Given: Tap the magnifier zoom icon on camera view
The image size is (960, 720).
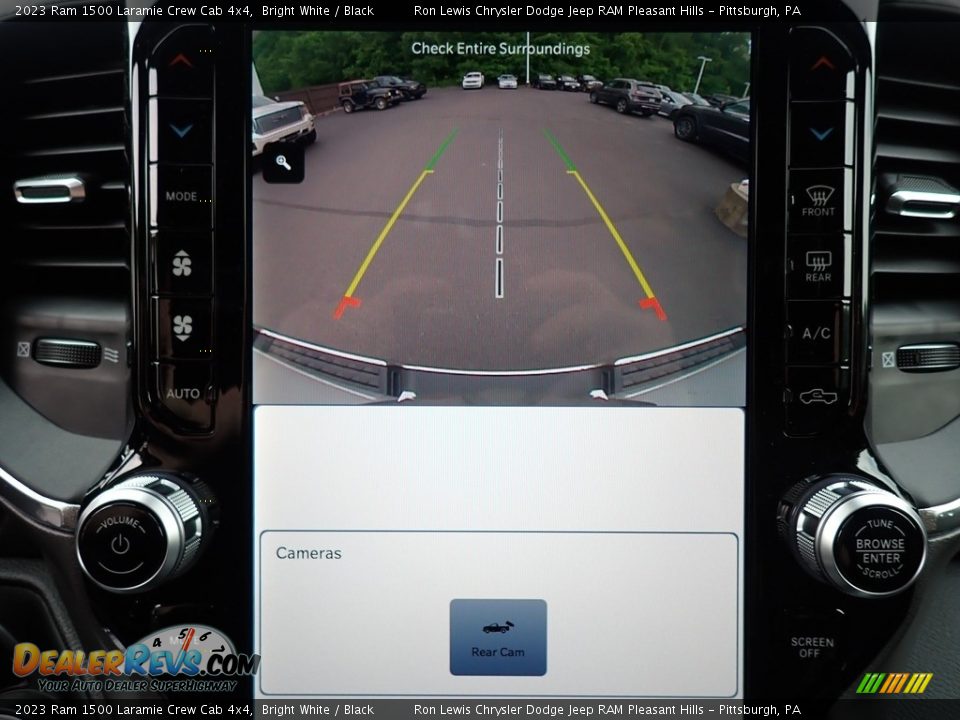Looking at the screenshot, I should [x=283, y=163].
